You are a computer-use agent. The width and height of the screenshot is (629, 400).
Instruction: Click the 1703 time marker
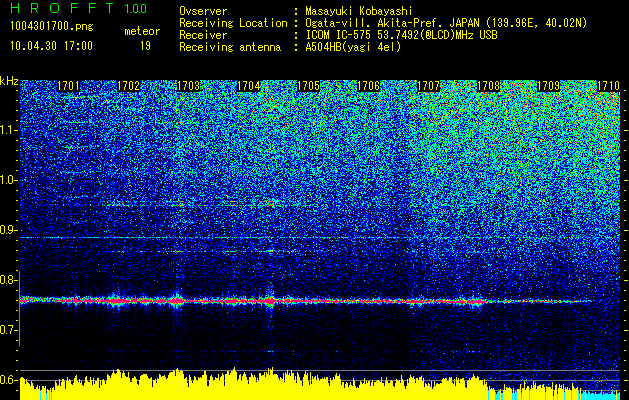point(189,86)
